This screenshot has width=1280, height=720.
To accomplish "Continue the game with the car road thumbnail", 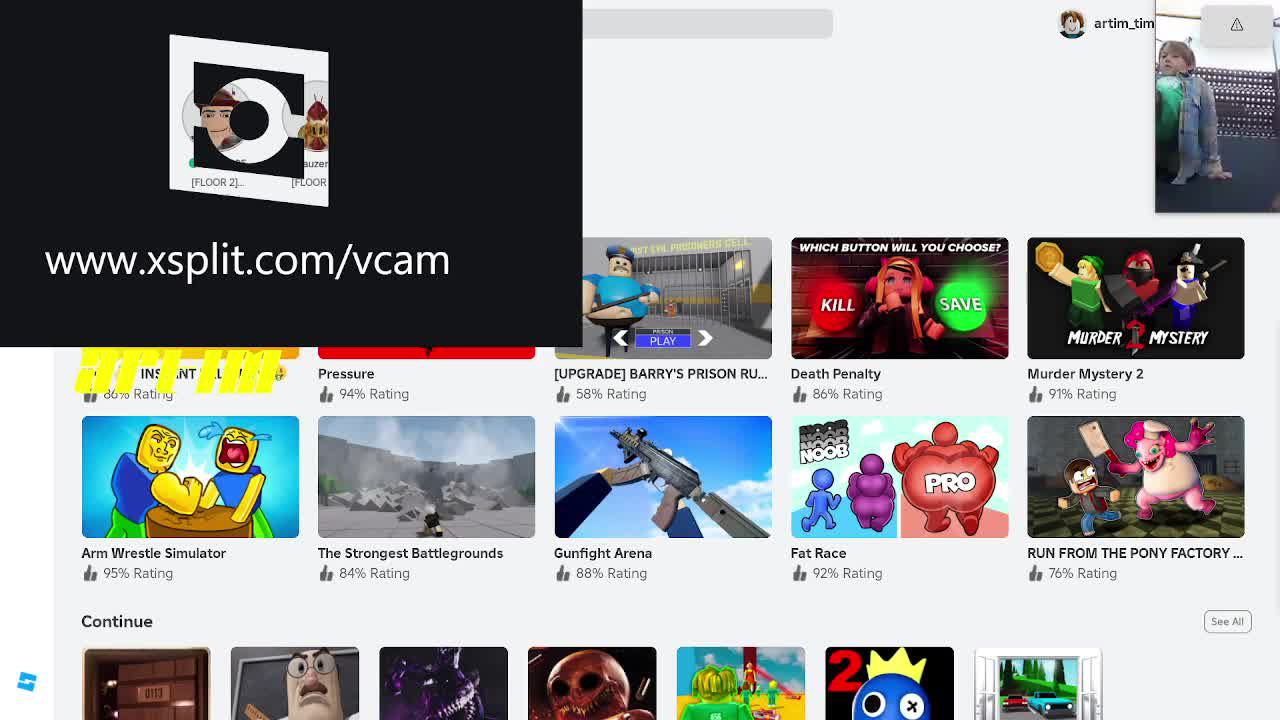I will [1038, 684].
